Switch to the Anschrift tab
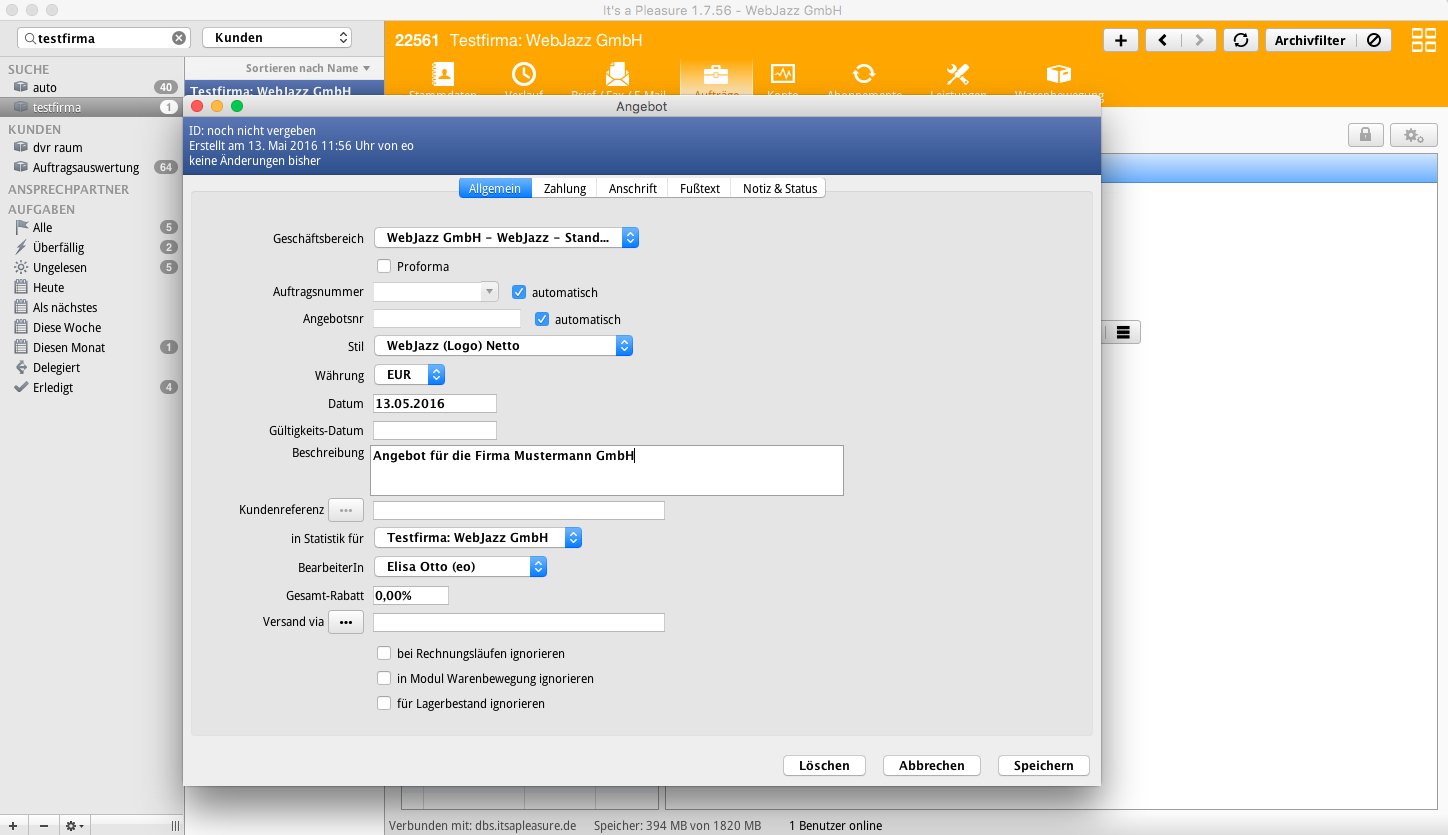This screenshot has width=1448, height=835. tap(633, 188)
